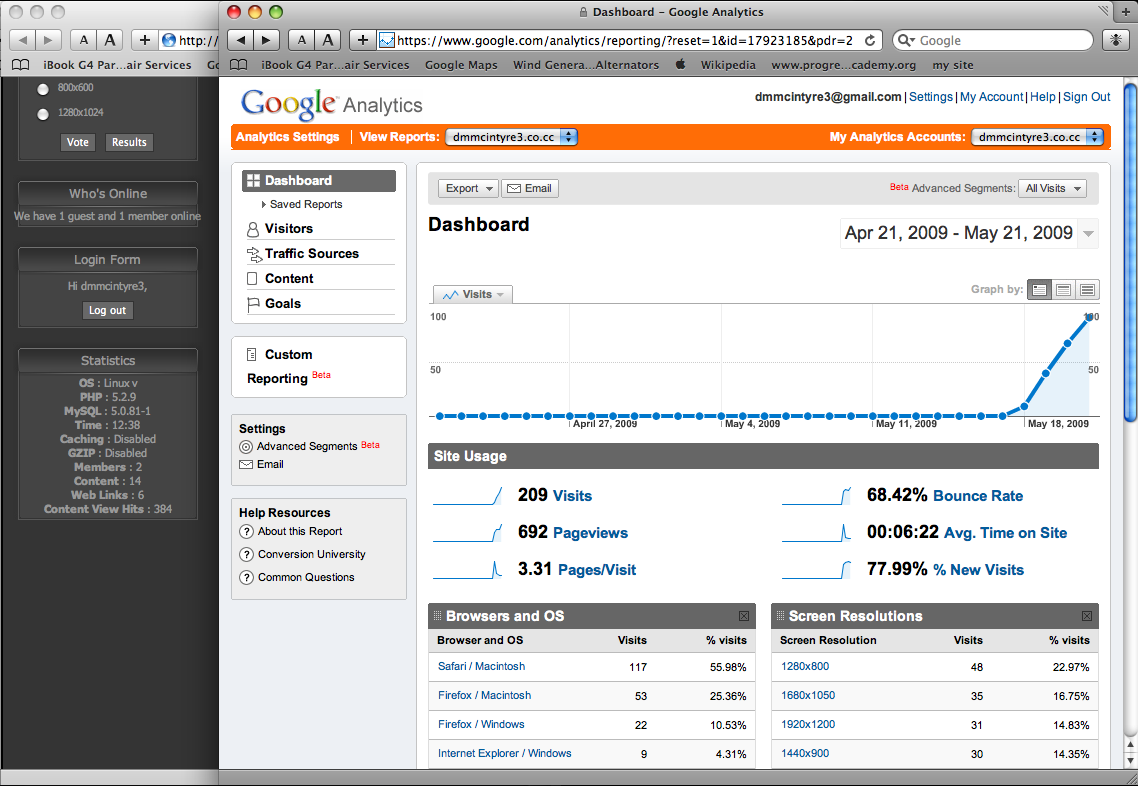This screenshot has width=1138, height=786.
Task: Click the Content page icon
Action: [x=252, y=279]
